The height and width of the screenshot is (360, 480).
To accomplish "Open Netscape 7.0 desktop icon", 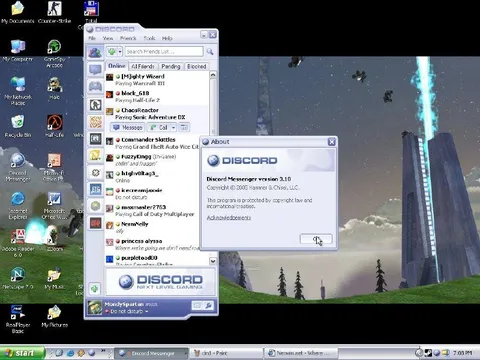I will tap(18, 278).
